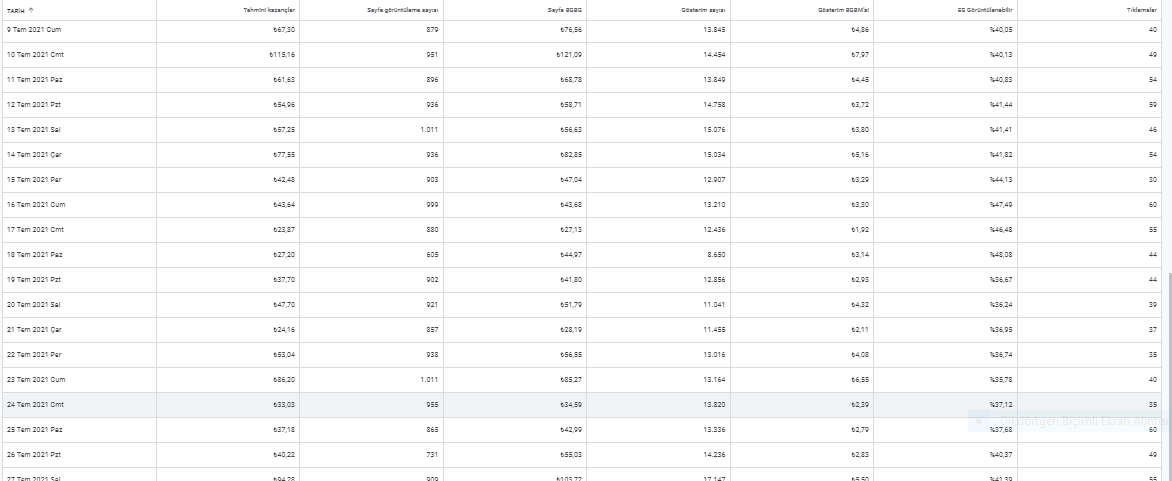Click the 18 Tem 2021 Paz row
The width and height of the screenshot is (1172, 481).
pos(582,255)
